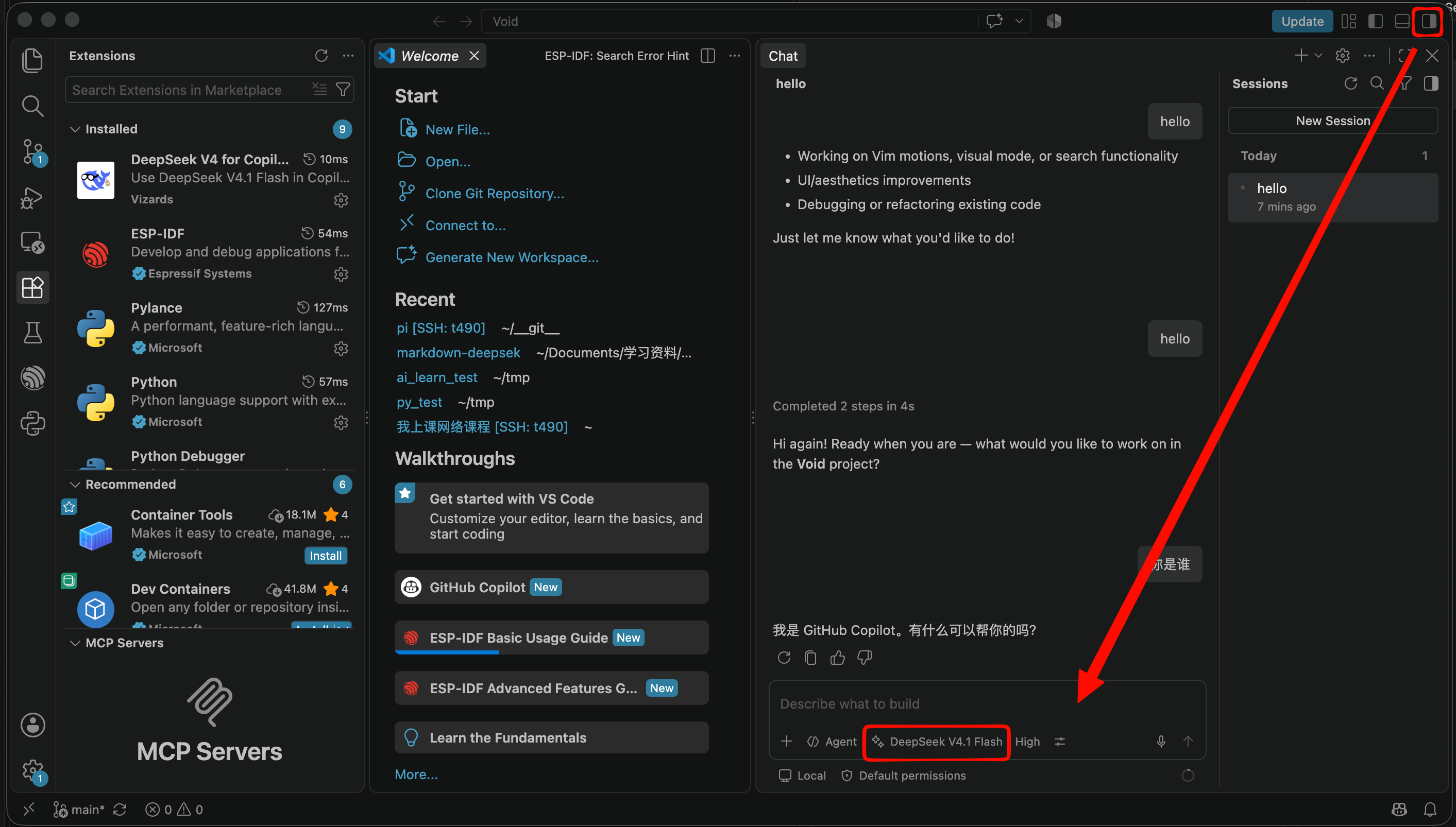Collapse the Recommended extensions section
Viewport: 1456px width, 827px height.
74,485
